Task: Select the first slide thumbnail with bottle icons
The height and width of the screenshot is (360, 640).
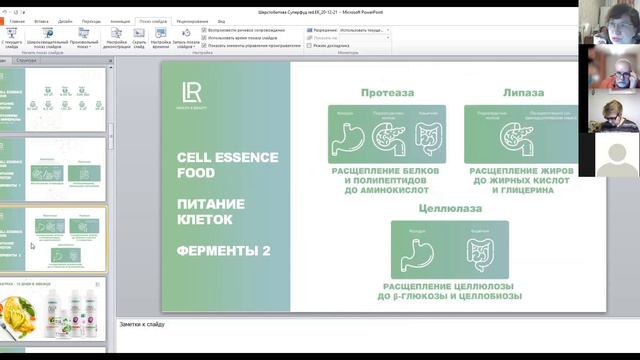Action: pyautogui.click(x=53, y=100)
